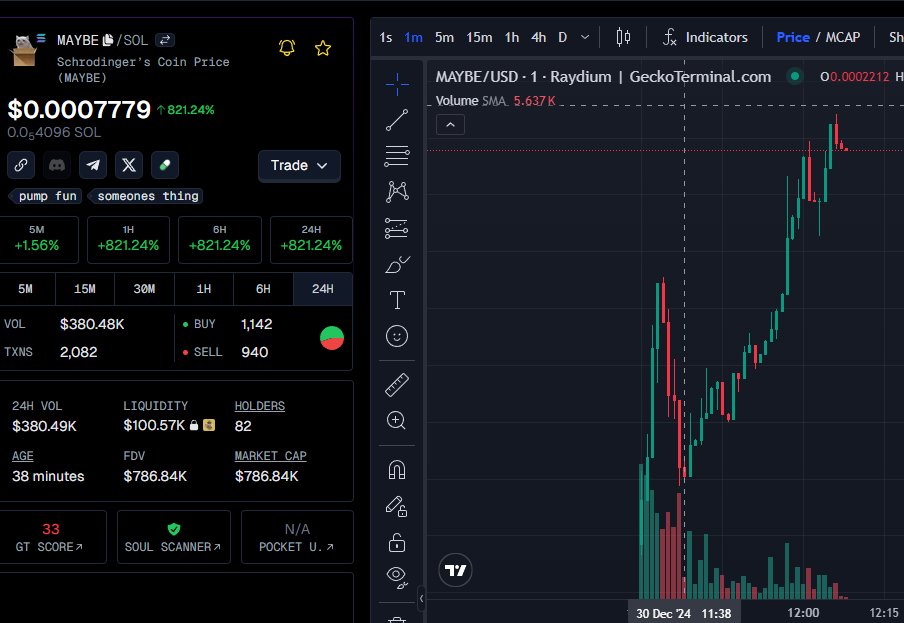
Task: Open the Indicators dialog
Action: (x=705, y=37)
